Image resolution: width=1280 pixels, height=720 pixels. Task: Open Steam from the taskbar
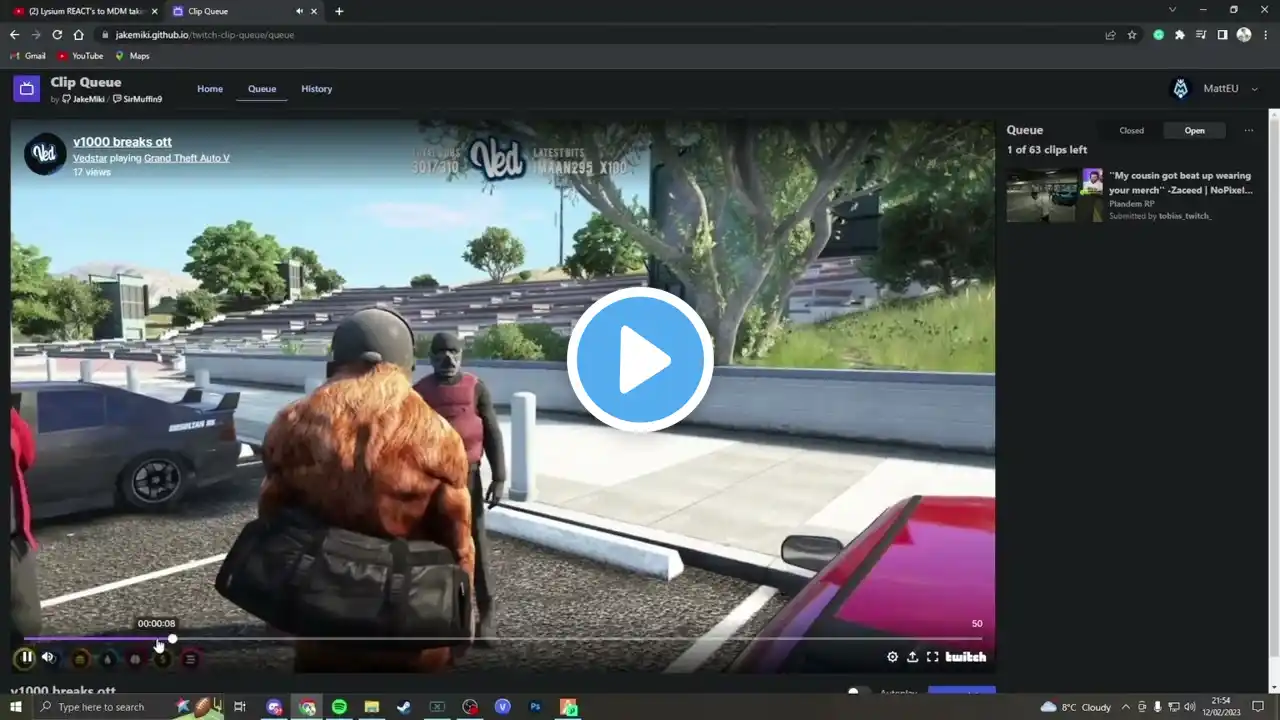(x=404, y=707)
